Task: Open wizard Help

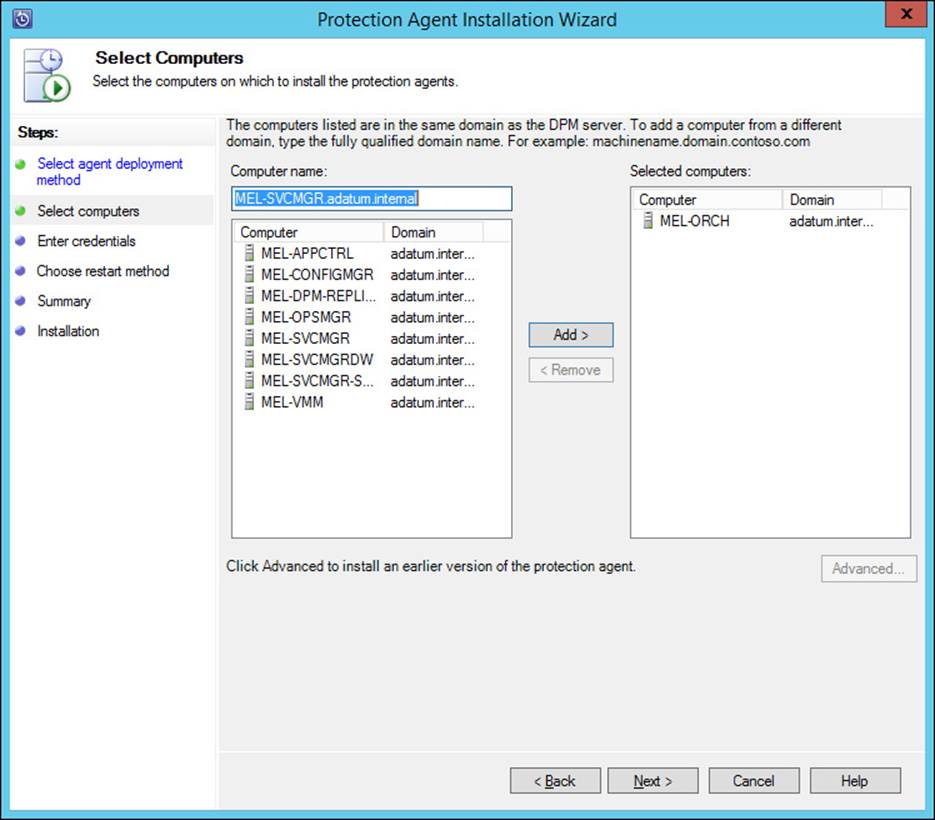Action: (x=854, y=781)
